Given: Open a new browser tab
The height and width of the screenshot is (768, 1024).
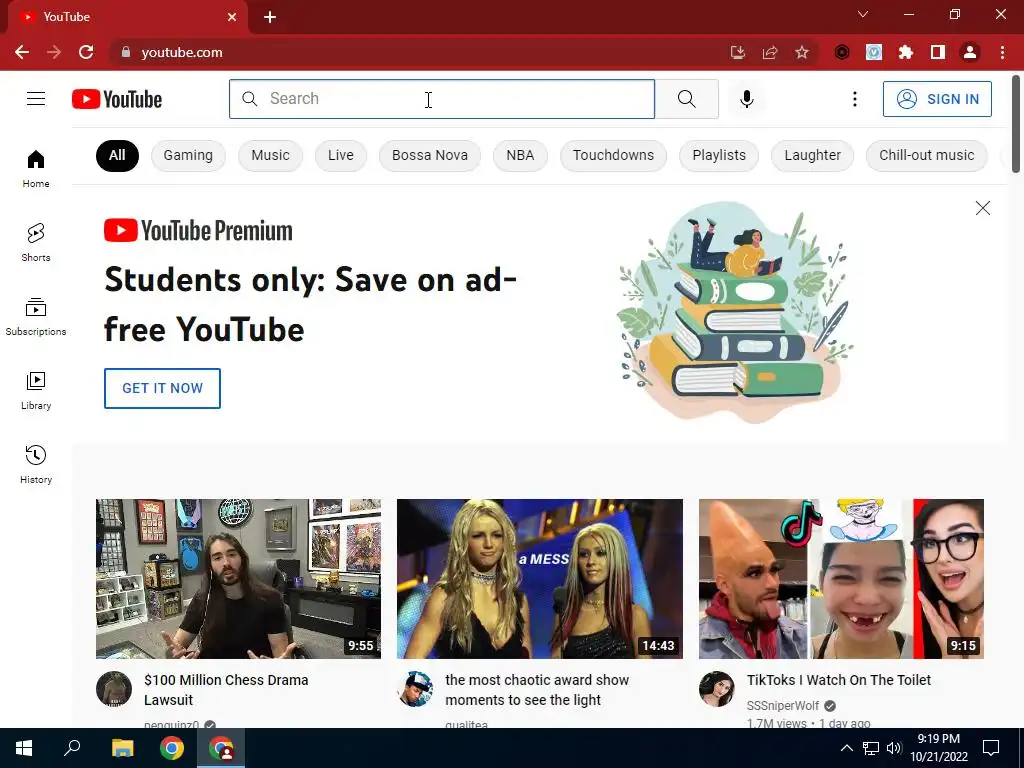Looking at the screenshot, I should pos(270,17).
